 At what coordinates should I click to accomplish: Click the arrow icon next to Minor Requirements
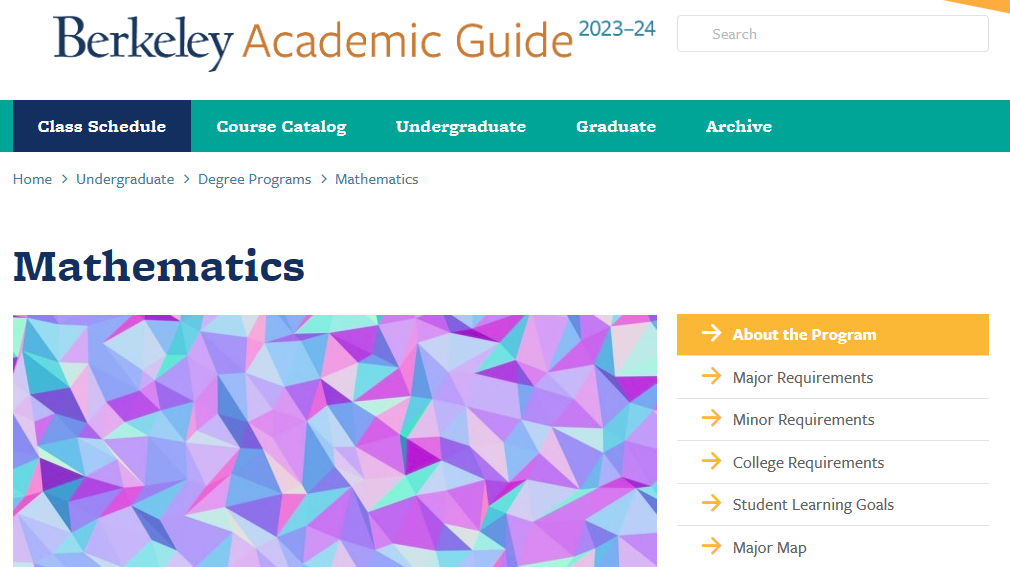coord(711,418)
